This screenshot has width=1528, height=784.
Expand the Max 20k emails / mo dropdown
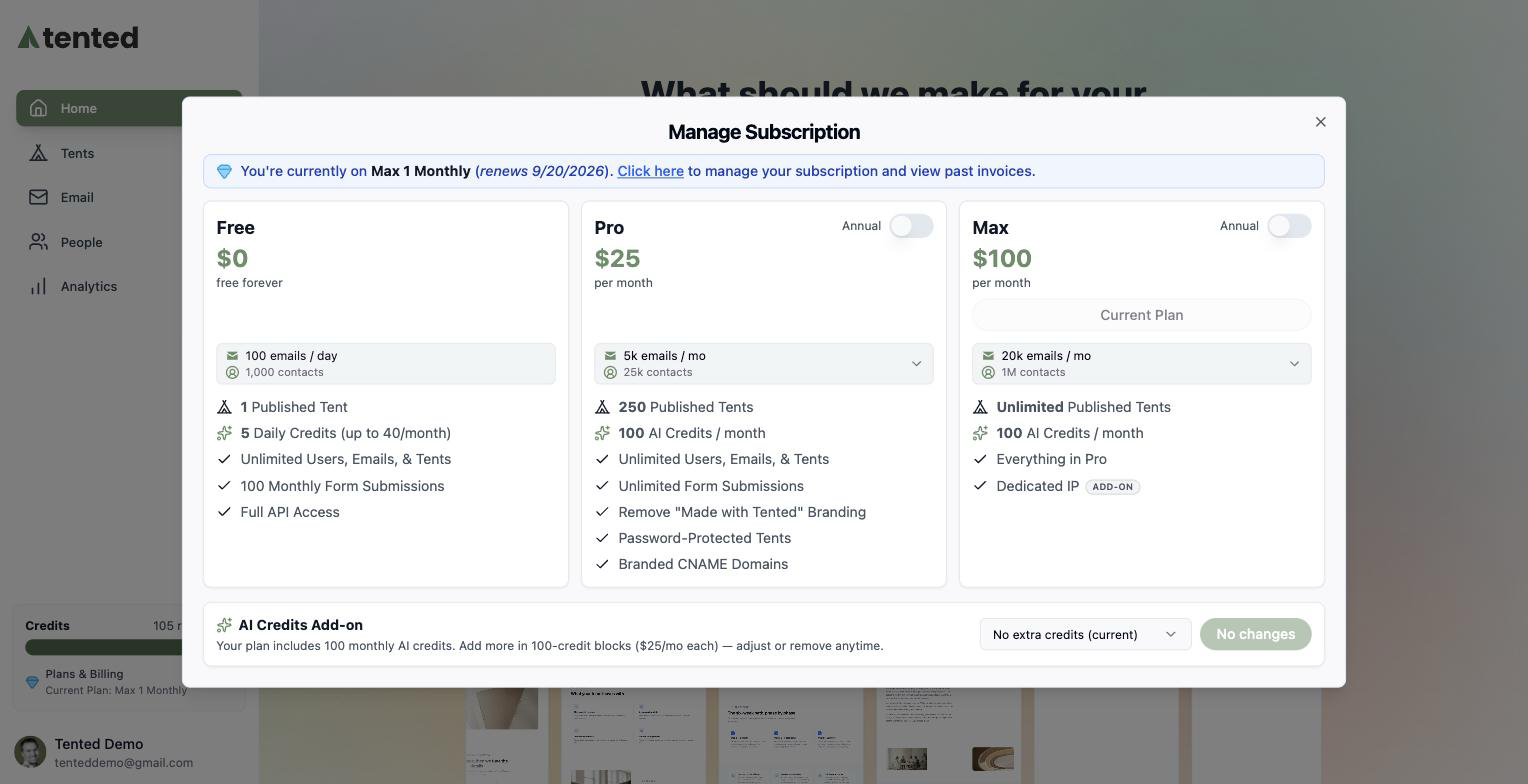(1142, 364)
